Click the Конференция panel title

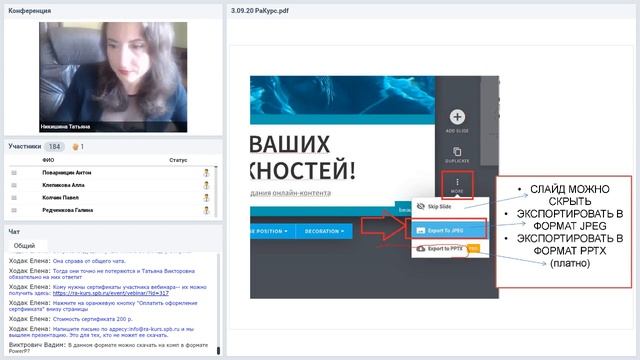pyautogui.click(x=30, y=11)
